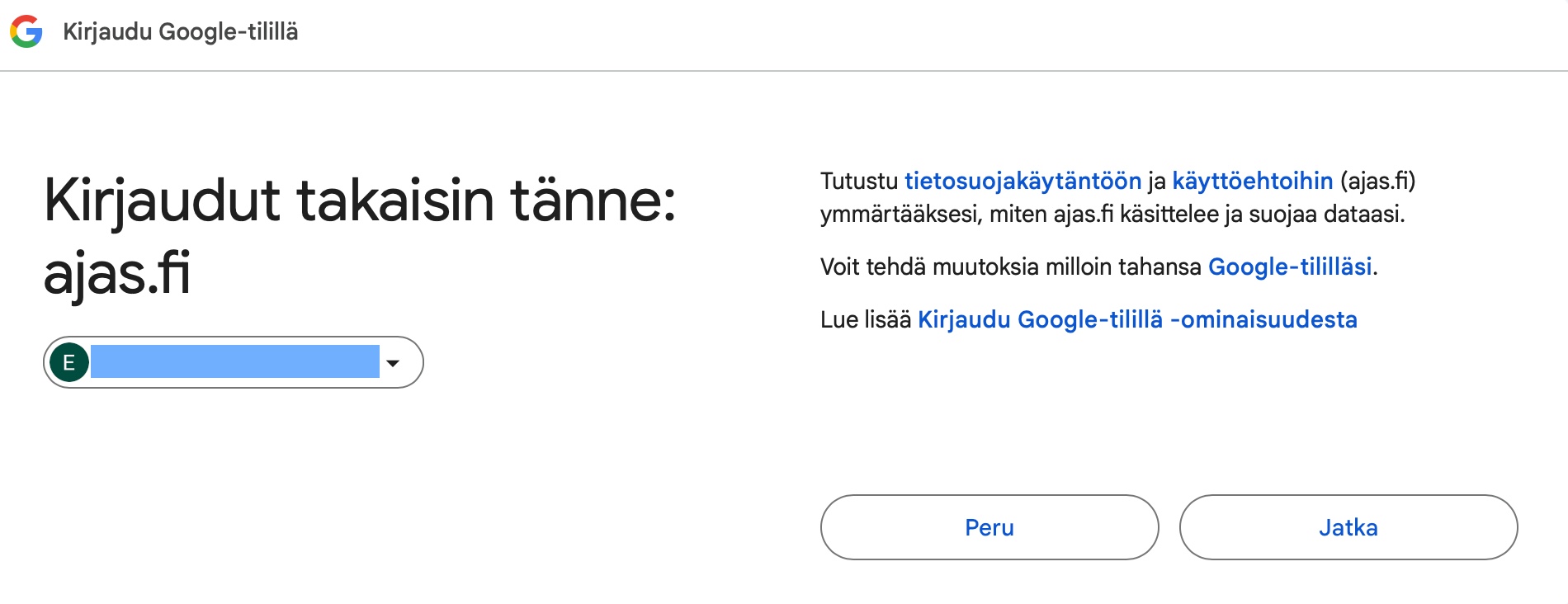Image resolution: width=1568 pixels, height=604 pixels.
Task: Click the word "ja" between the two links
Action: (1156, 181)
